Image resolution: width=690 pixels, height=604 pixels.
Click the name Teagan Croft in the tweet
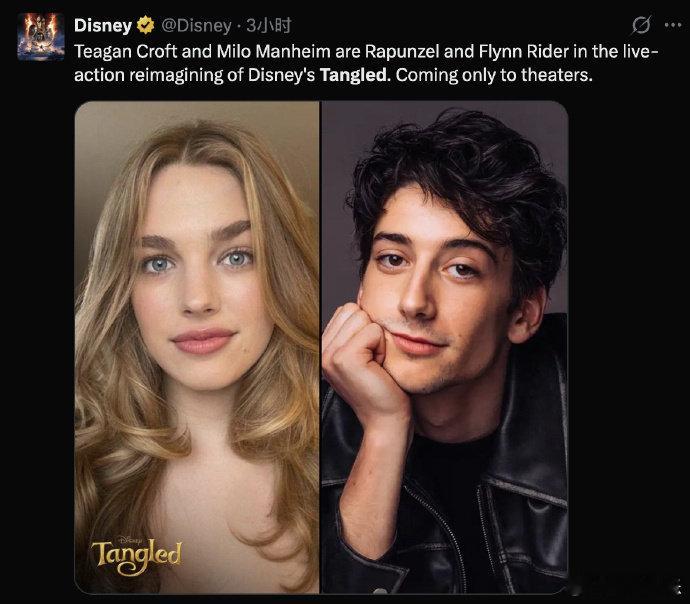coord(122,53)
